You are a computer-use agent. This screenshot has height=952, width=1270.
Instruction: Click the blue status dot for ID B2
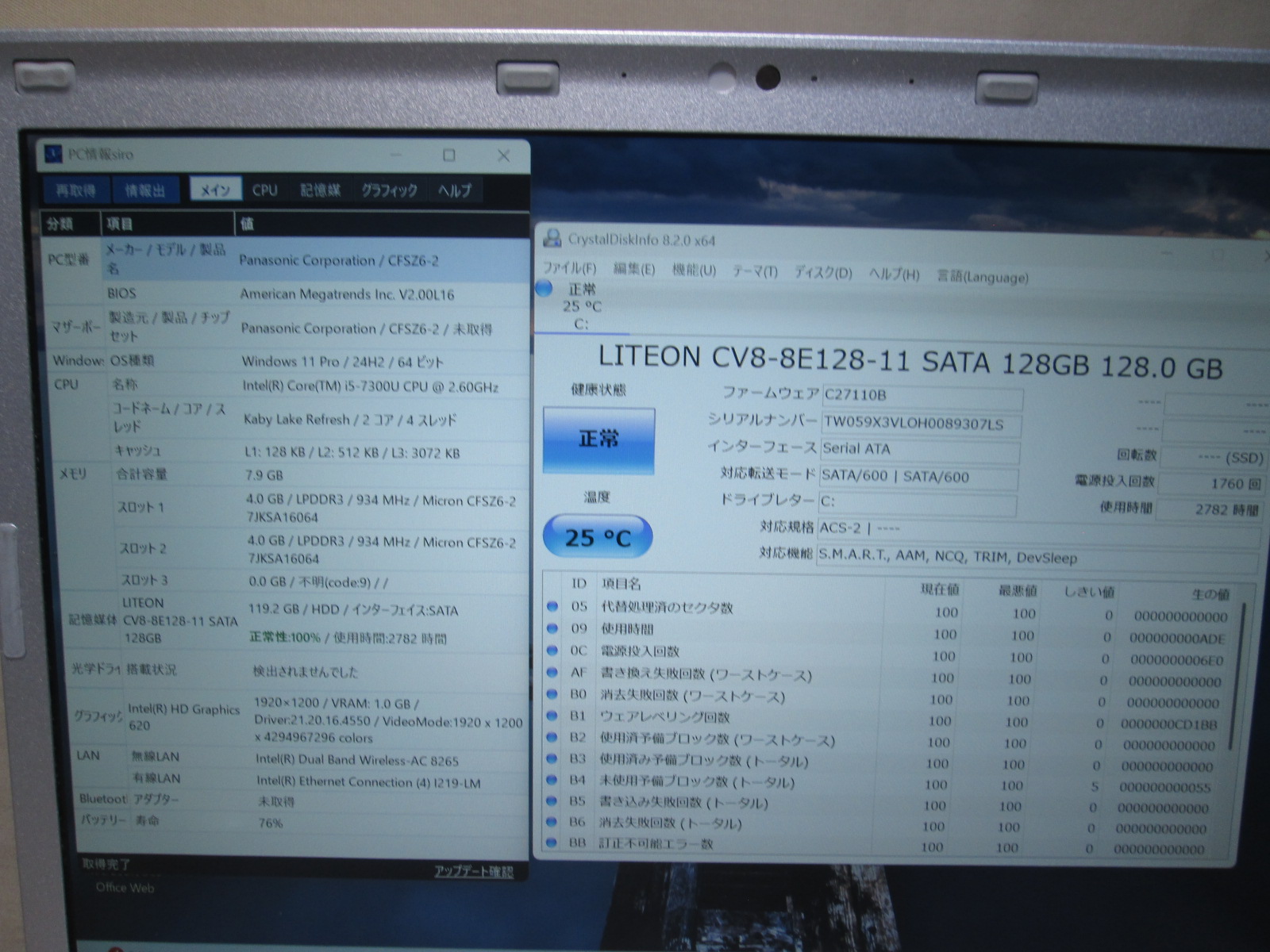click(x=552, y=738)
